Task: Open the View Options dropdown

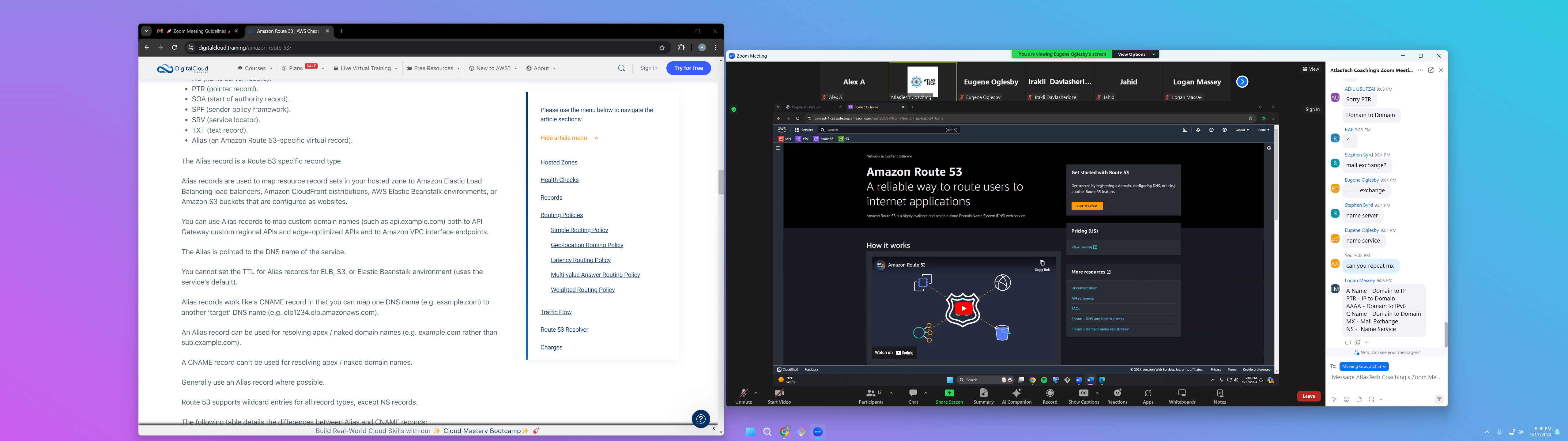Action: (1135, 54)
